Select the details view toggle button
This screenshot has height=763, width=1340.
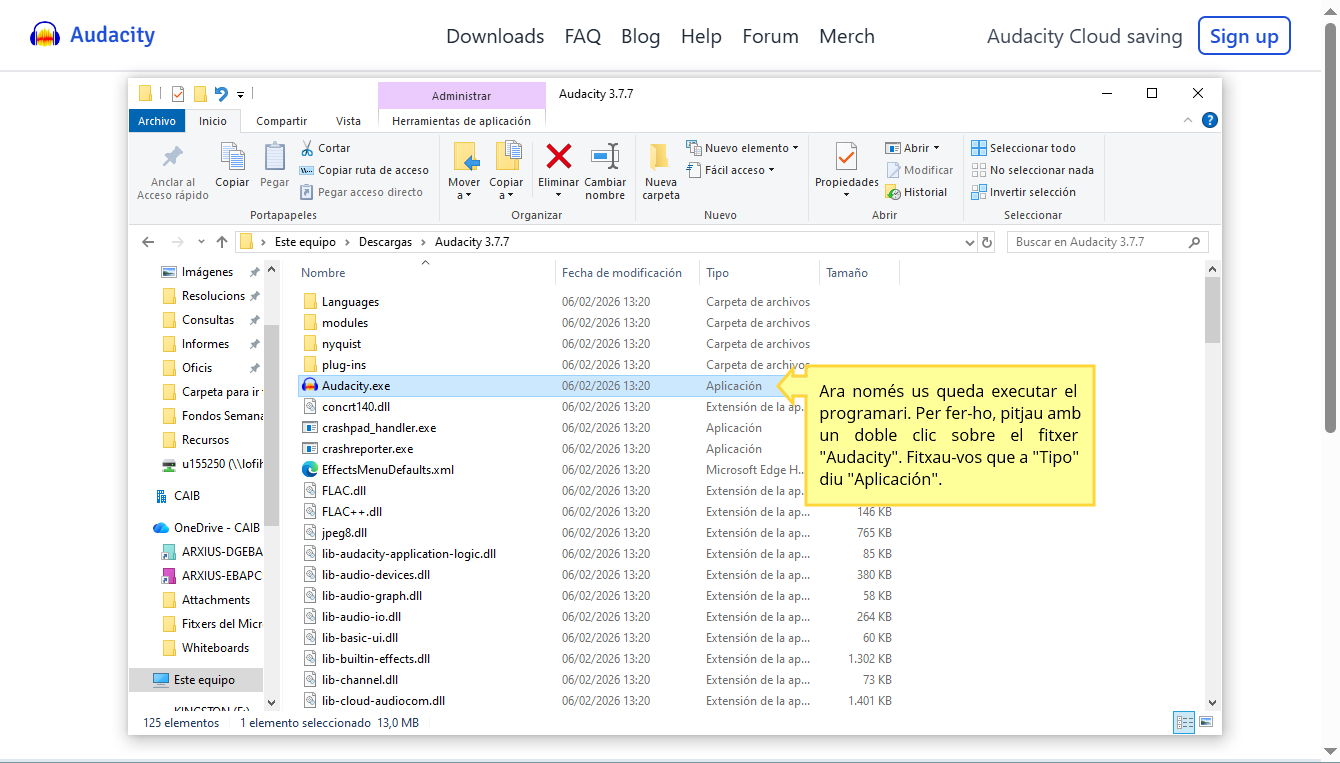(x=1185, y=722)
